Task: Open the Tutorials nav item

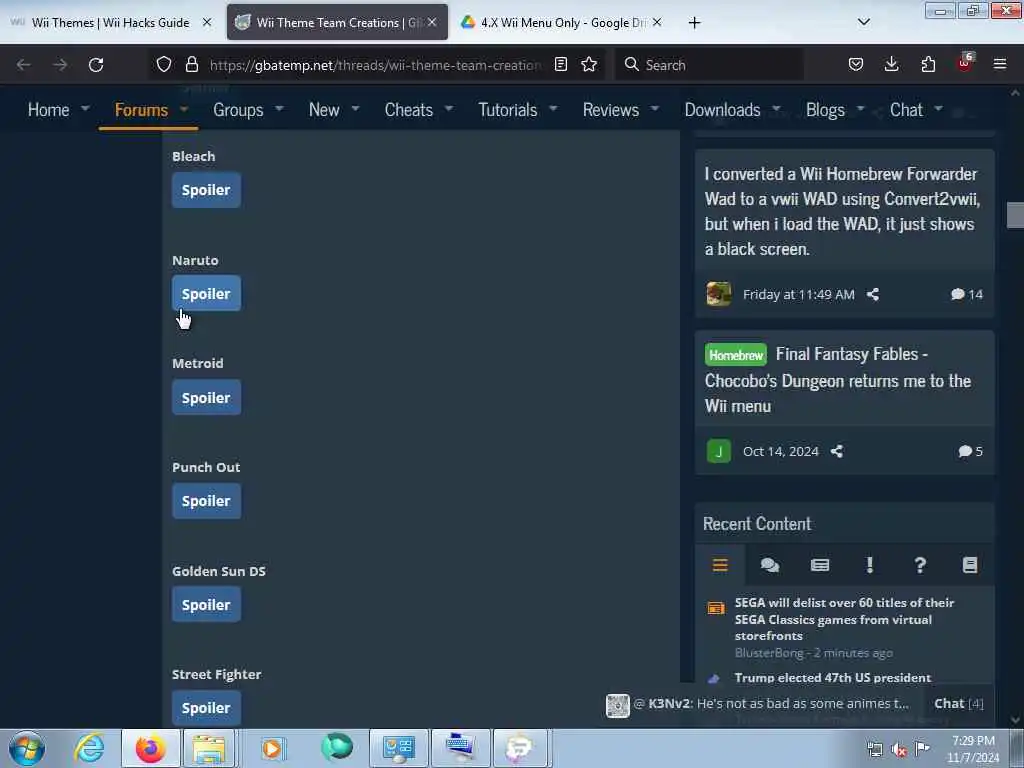Action: pyautogui.click(x=507, y=110)
